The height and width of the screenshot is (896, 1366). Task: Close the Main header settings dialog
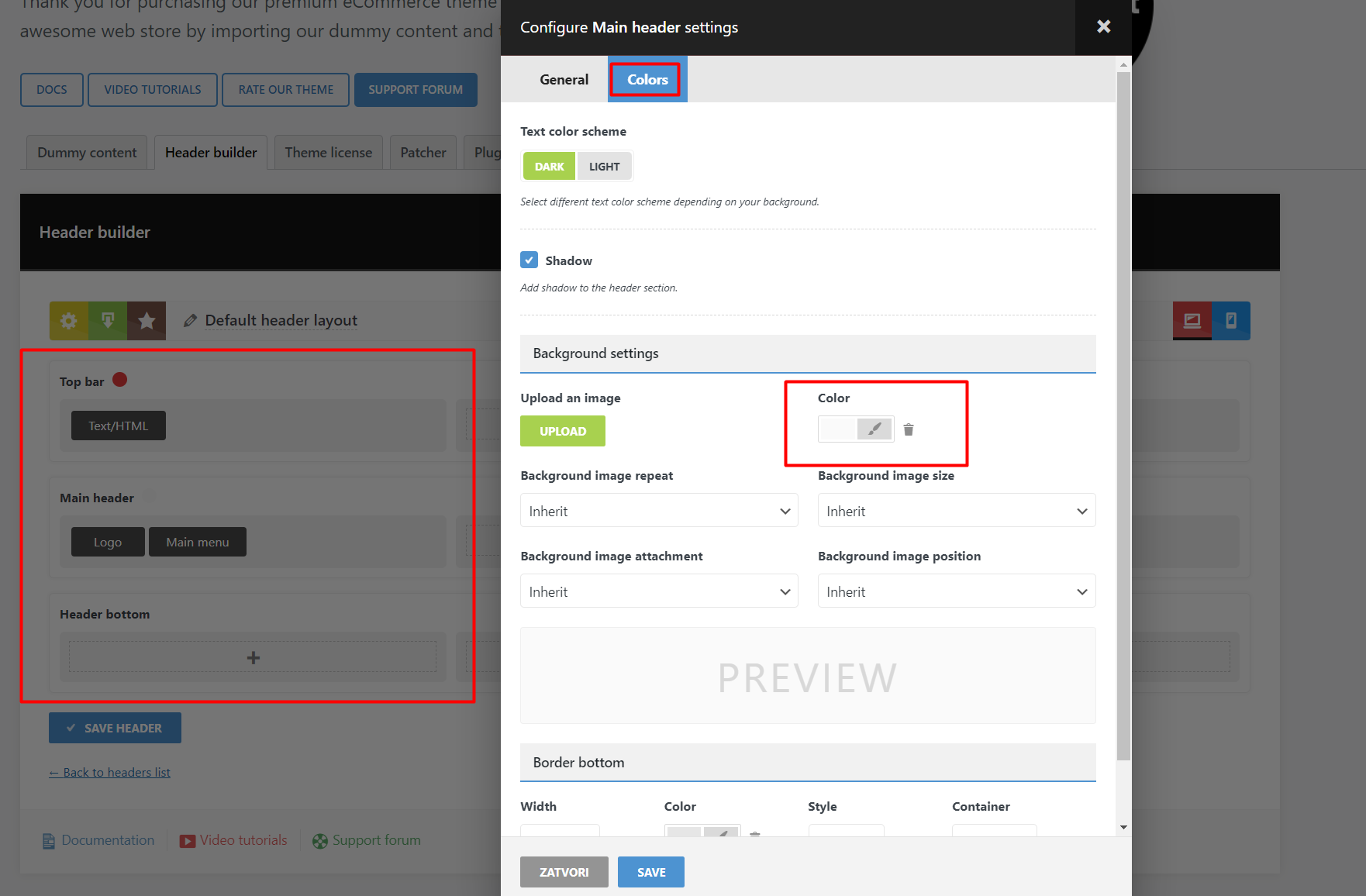(x=1103, y=27)
